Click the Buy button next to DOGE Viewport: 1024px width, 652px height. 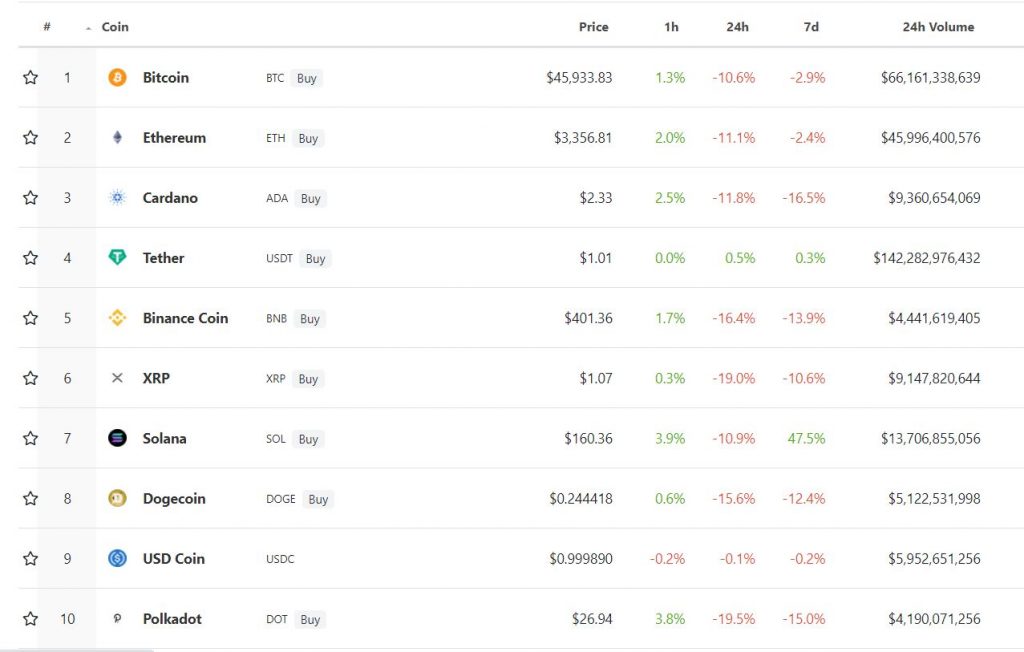coord(318,499)
